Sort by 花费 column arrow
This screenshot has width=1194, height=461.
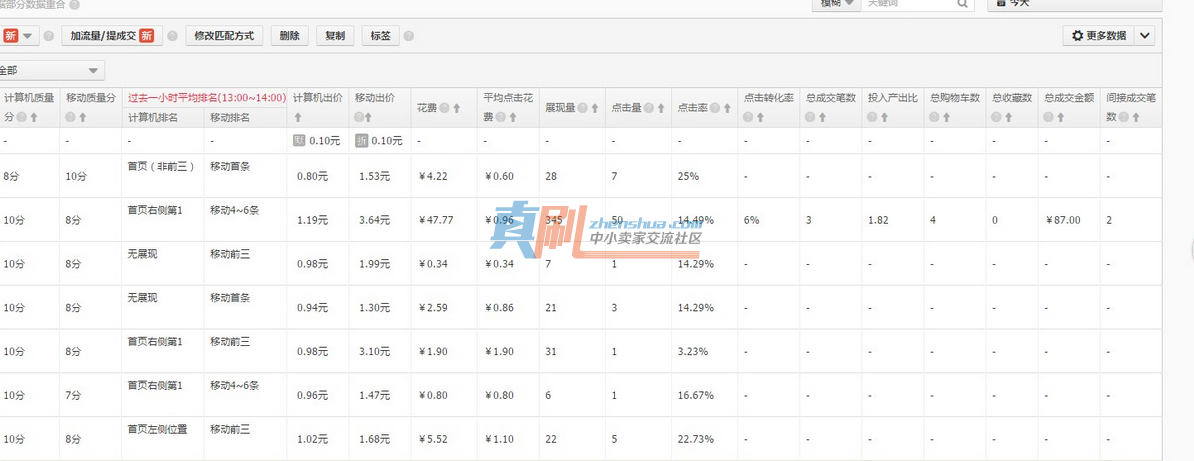coord(457,108)
